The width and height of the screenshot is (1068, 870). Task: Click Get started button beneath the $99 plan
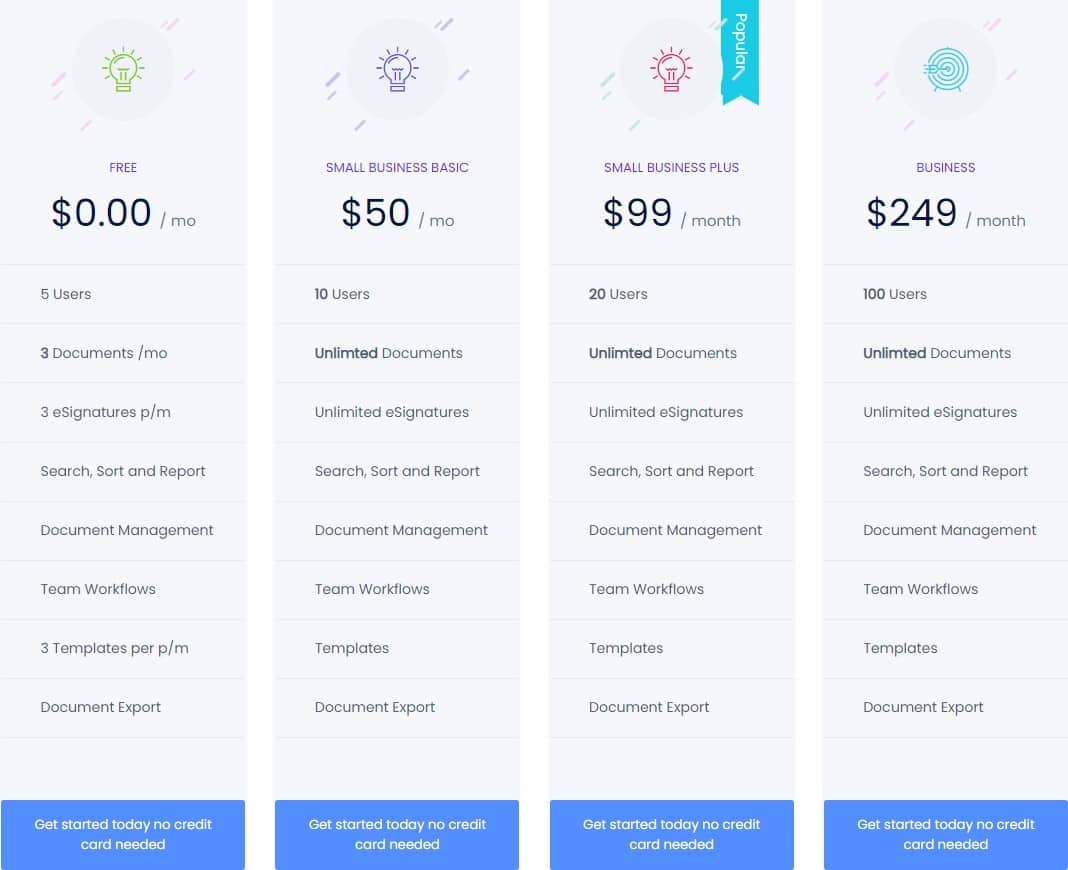coord(671,834)
